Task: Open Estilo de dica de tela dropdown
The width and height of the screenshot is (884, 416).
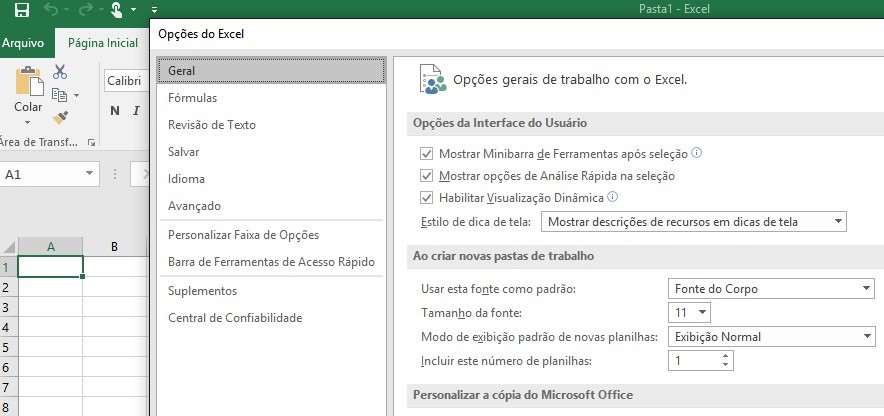Action: click(x=693, y=222)
